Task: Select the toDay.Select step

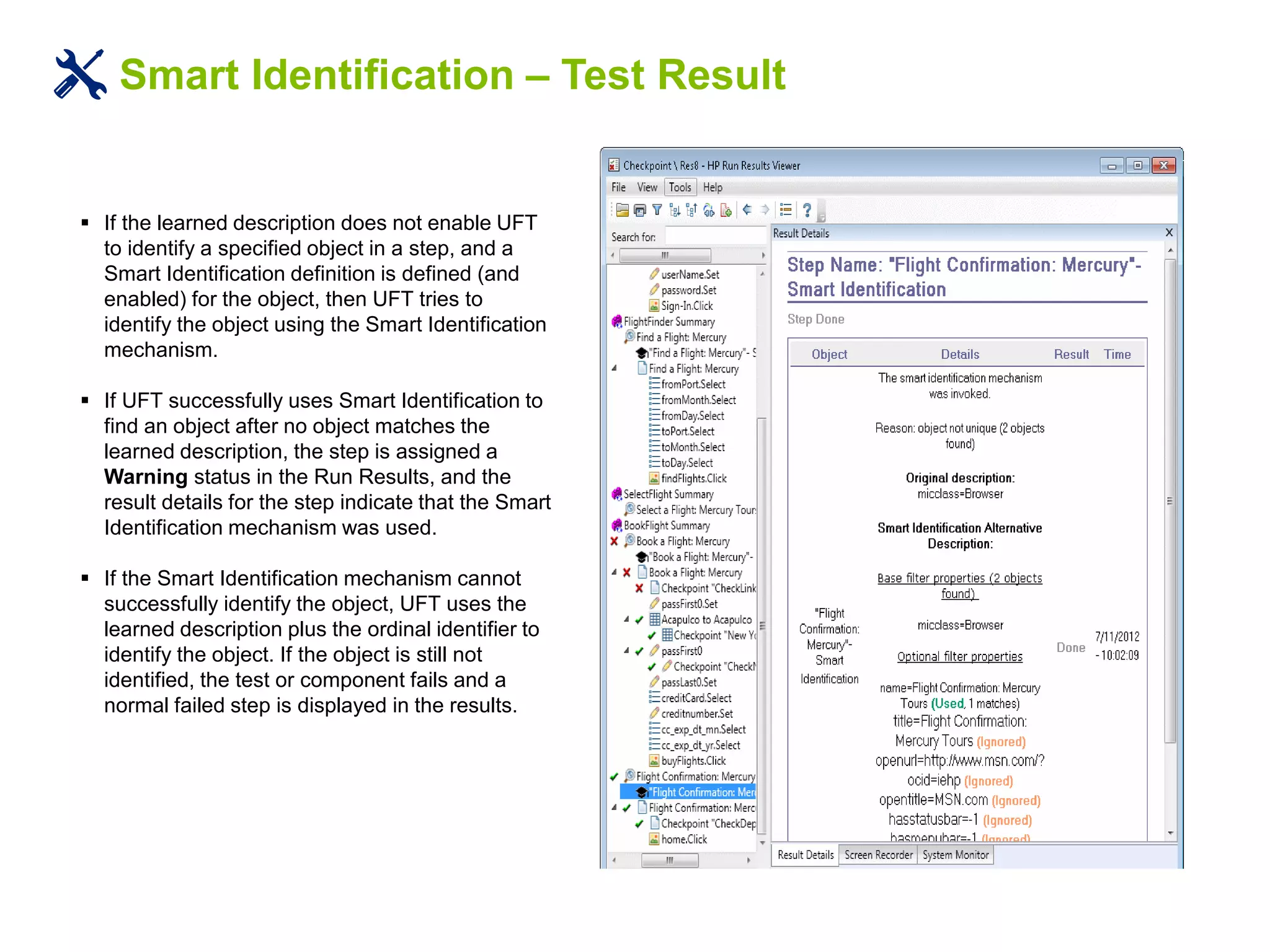Action: pyautogui.click(x=687, y=463)
